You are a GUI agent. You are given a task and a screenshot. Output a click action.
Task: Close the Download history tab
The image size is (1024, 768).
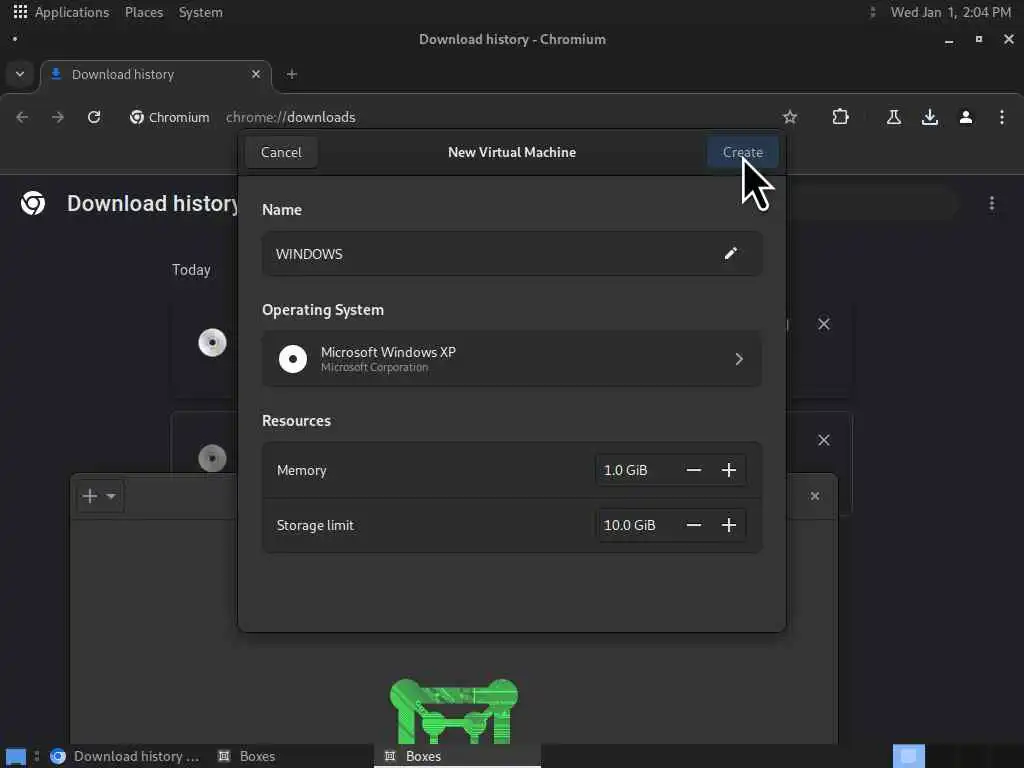pyautogui.click(x=256, y=74)
